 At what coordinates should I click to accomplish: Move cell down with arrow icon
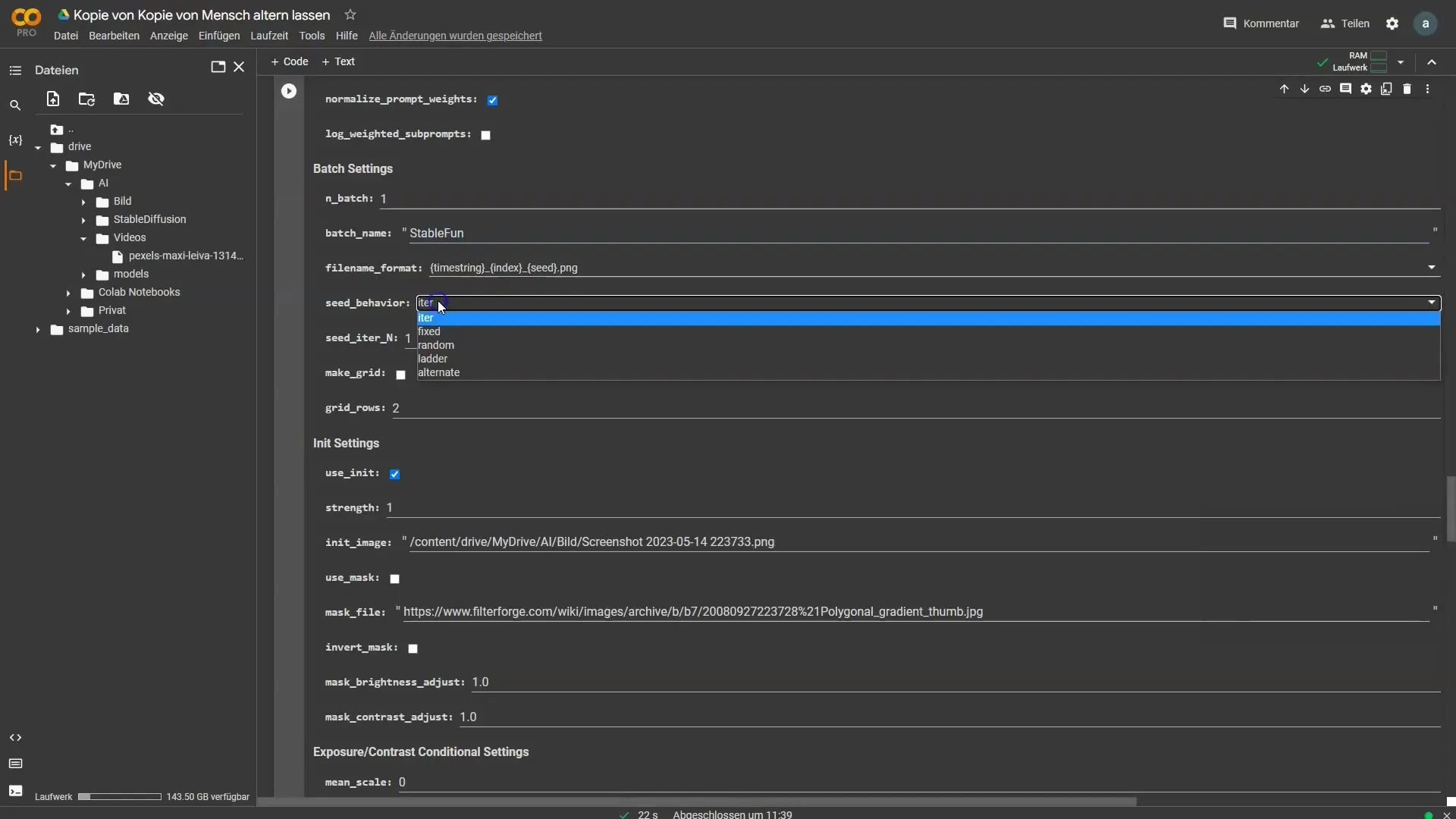pyautogui.click(x=1304, y=89)
